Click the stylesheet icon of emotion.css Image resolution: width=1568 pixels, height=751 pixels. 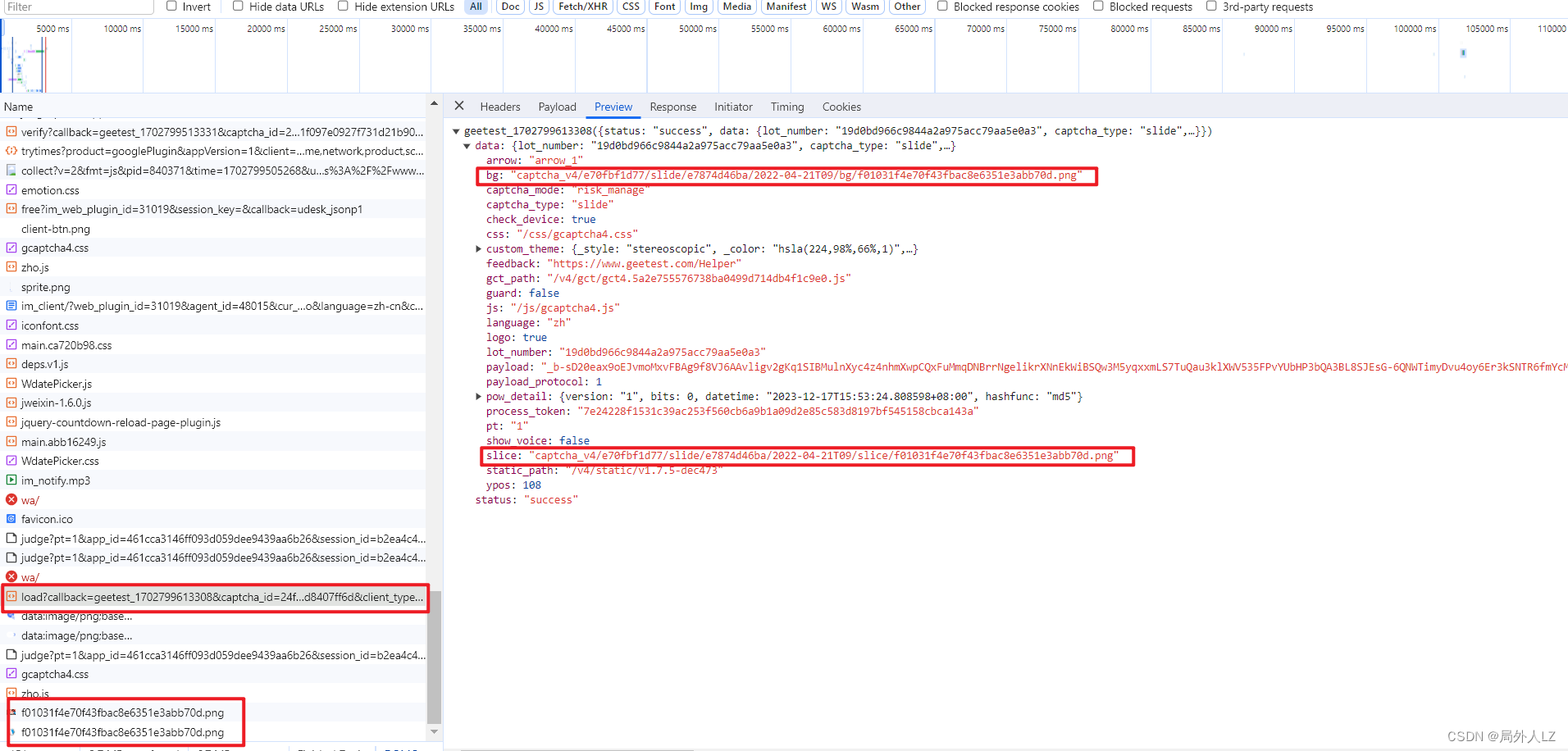pos(11,189)
